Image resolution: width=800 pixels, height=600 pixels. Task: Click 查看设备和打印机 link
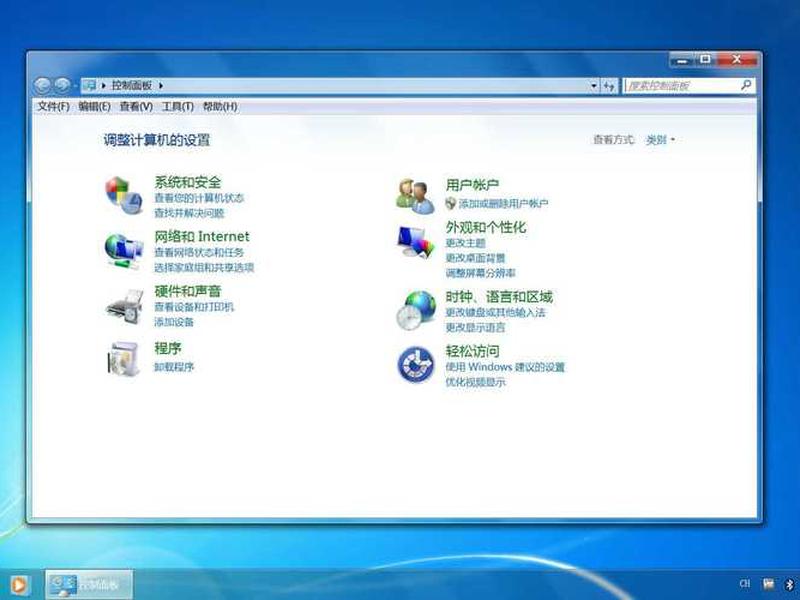point(194,307)
